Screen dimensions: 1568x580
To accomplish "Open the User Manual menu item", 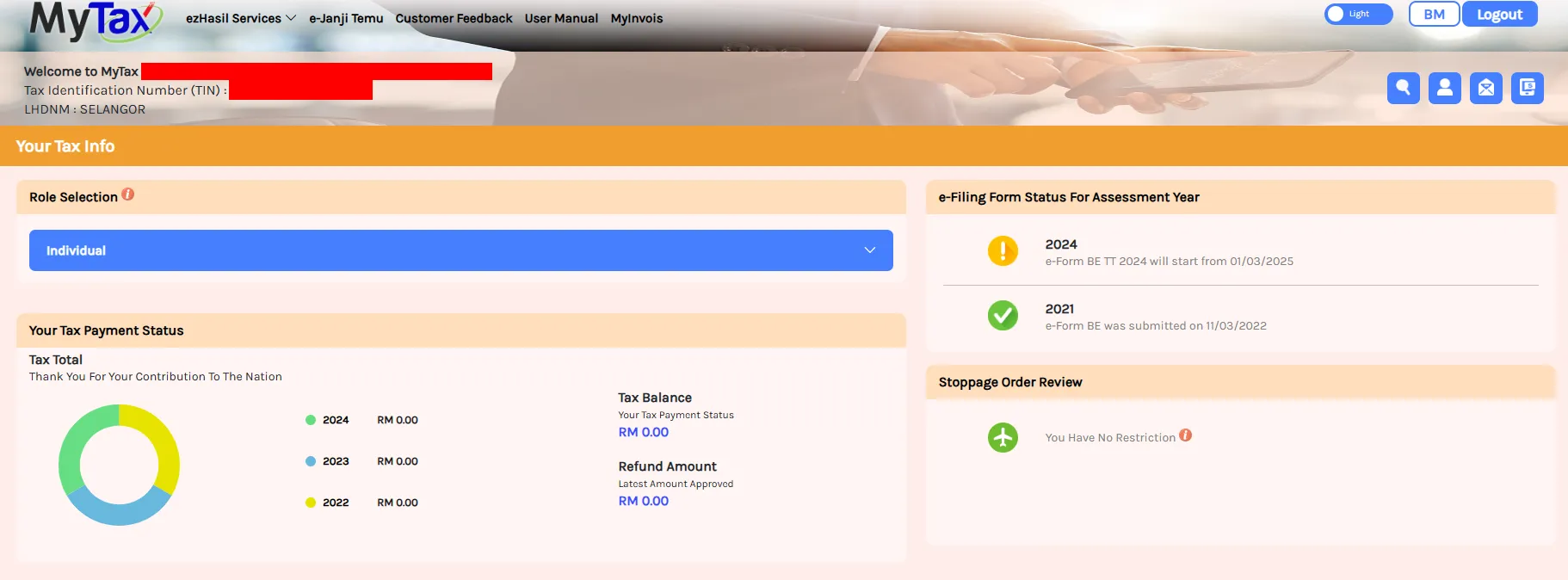I will tap(561, 18).
